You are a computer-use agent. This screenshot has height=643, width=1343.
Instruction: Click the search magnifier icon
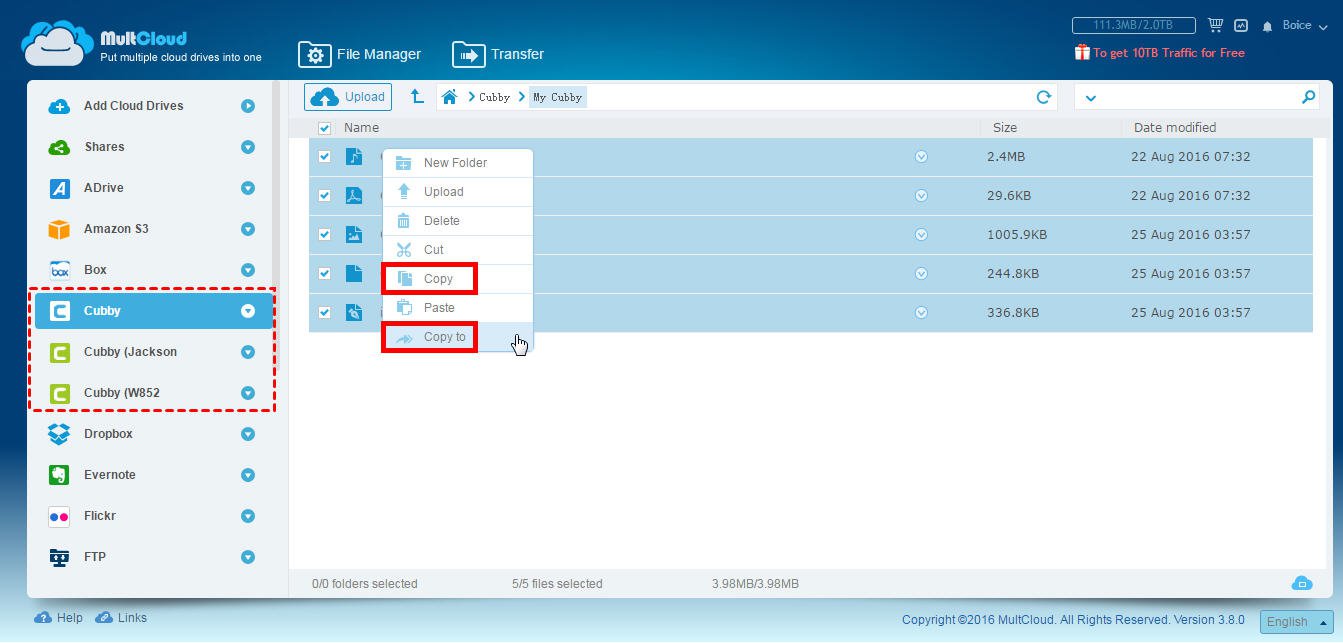(1308, 97)
